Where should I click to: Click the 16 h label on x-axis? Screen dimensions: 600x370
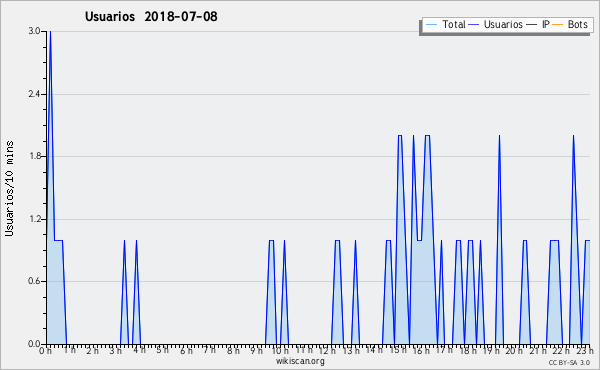(421, 350)
